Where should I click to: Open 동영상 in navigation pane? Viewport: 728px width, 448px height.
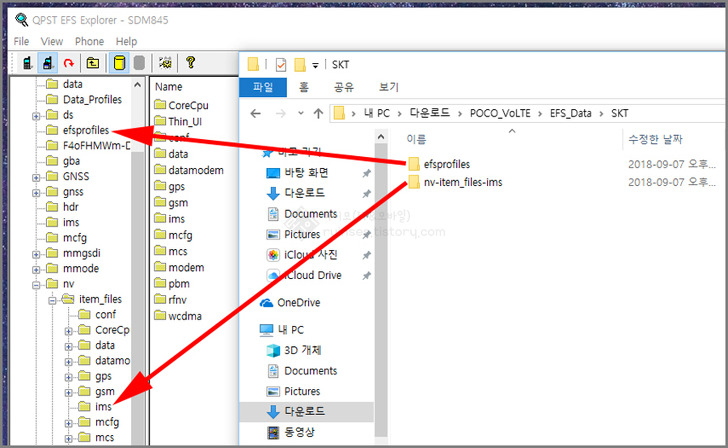click(x=299, y=432)
